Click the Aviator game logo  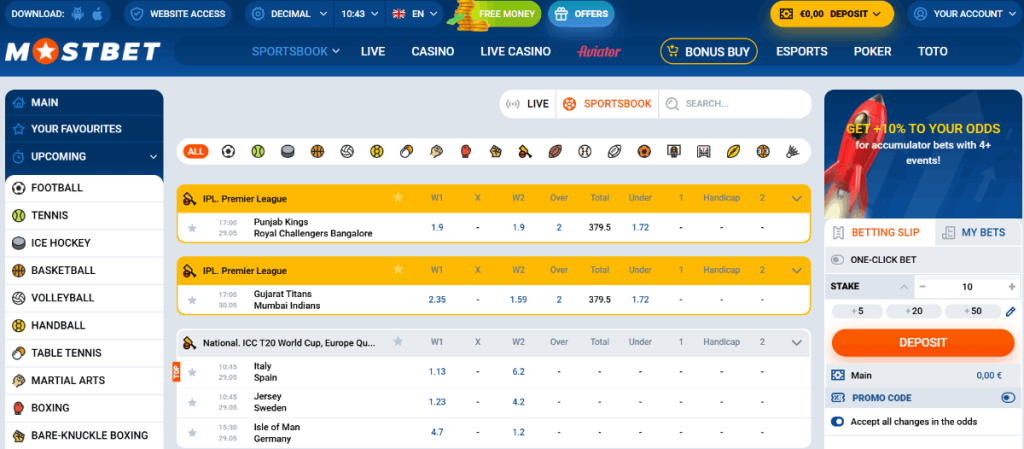click(599, 52)
